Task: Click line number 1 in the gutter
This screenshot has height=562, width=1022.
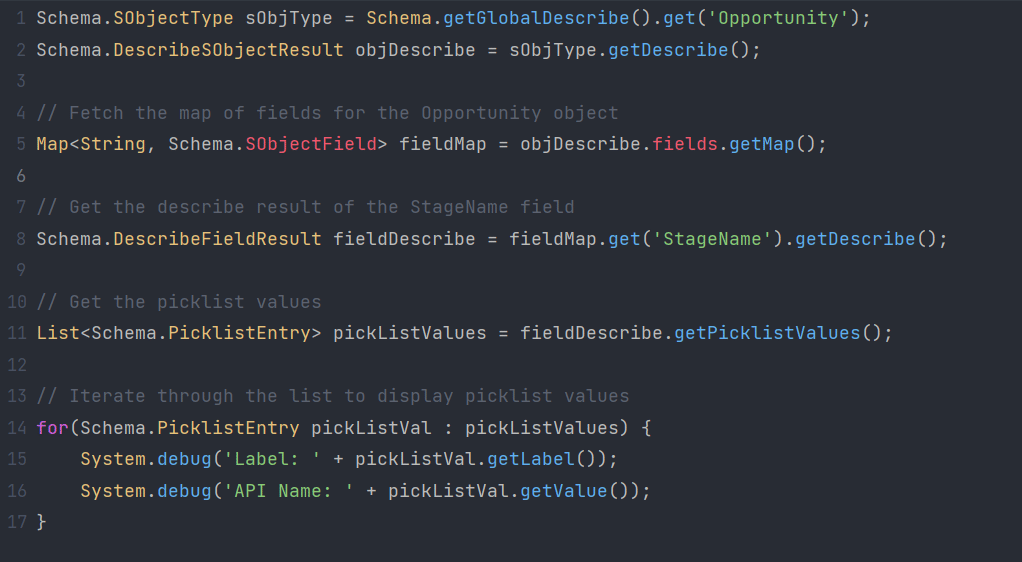Action: 20,18
